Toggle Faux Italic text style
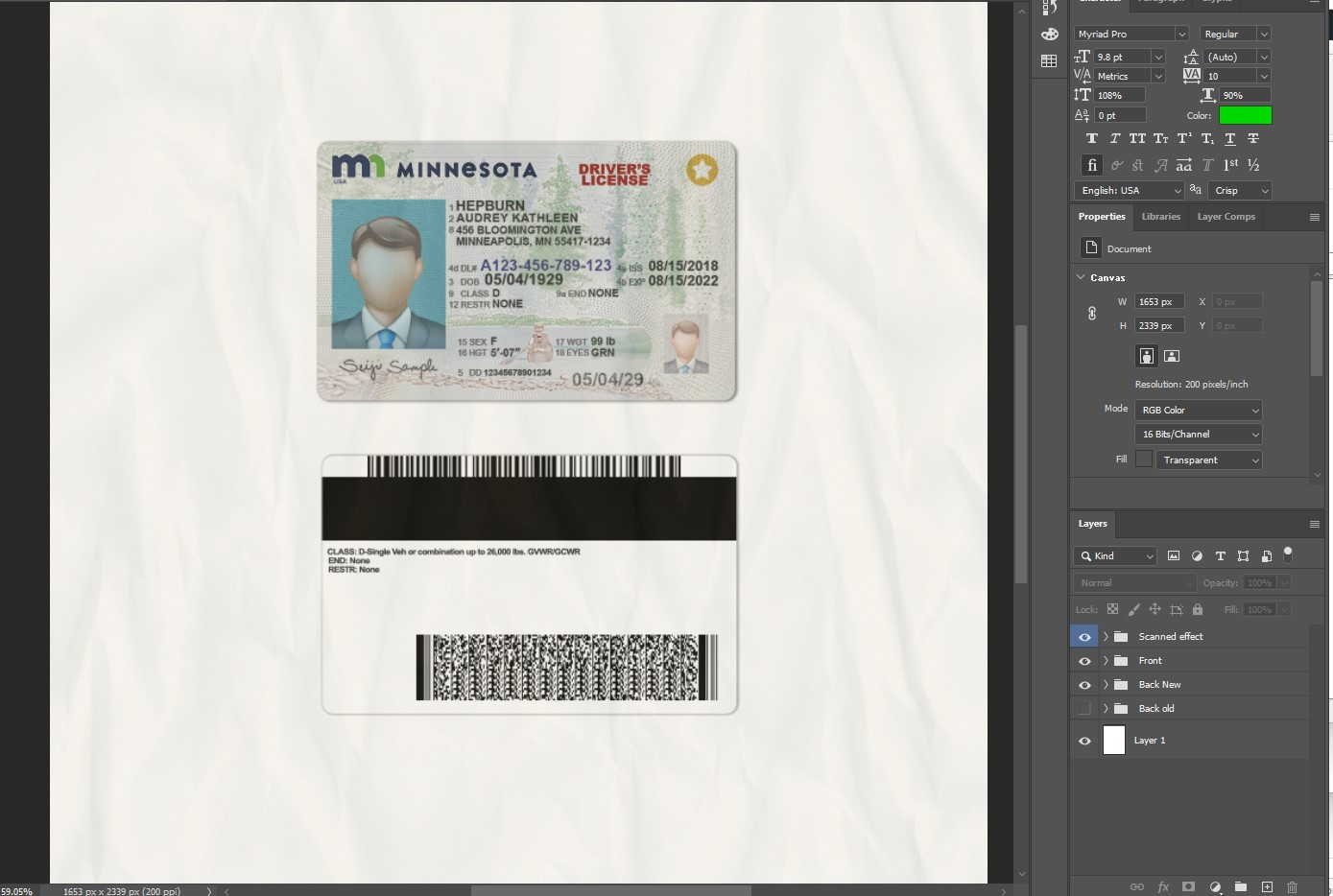Image resolution: width=1333 pixels, height=896 pixels. [1114, 138]
